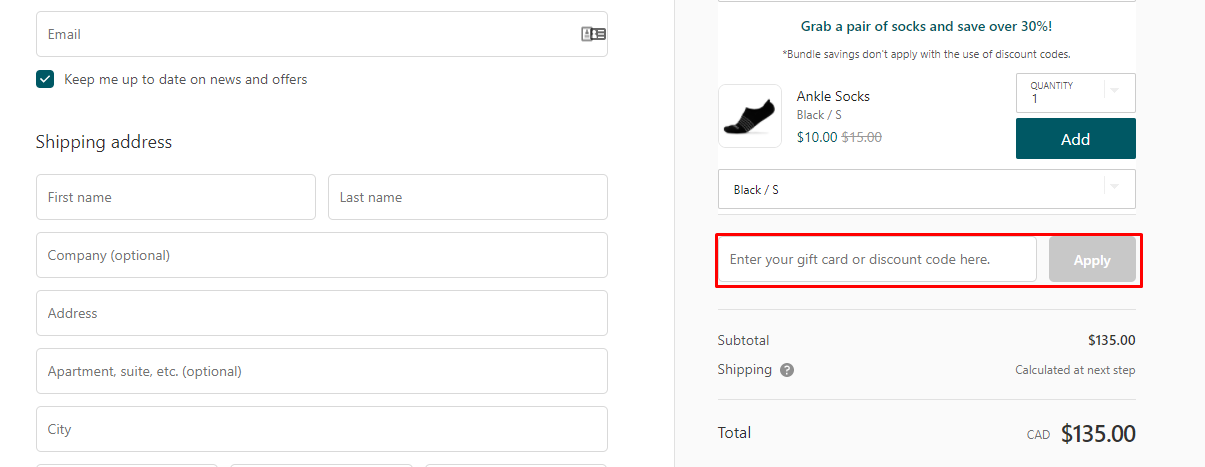Select the Last name field
Viewport: 1205px width, 467px height.
tap(467, 197)
